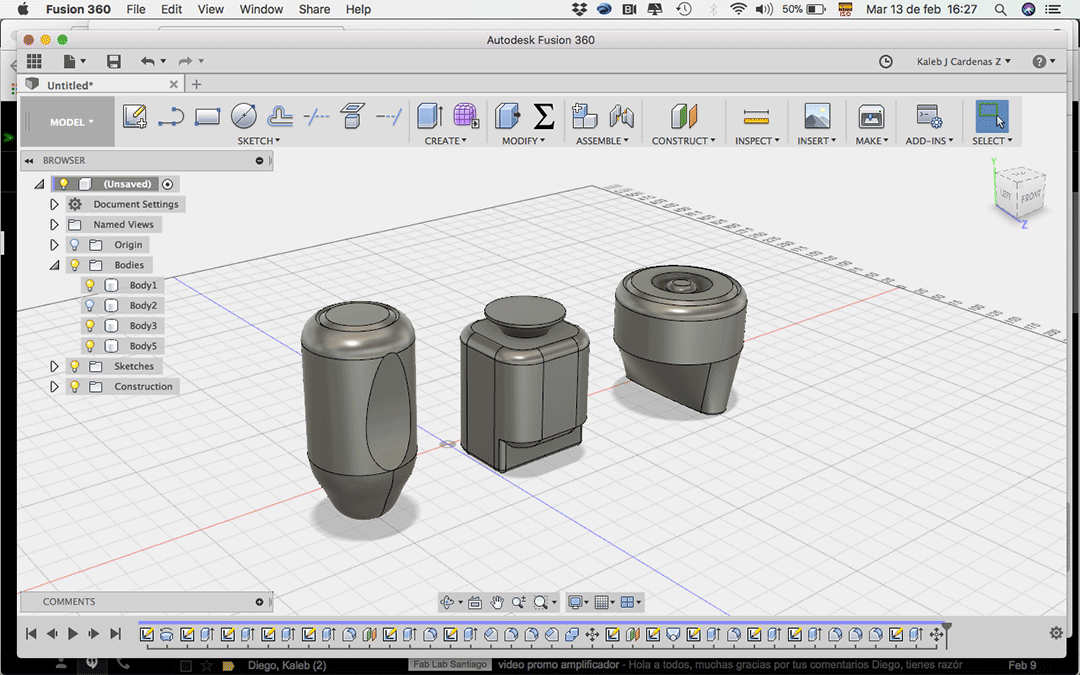
Task: Open a new tab with plus button
Action: (x=197, y=85)
